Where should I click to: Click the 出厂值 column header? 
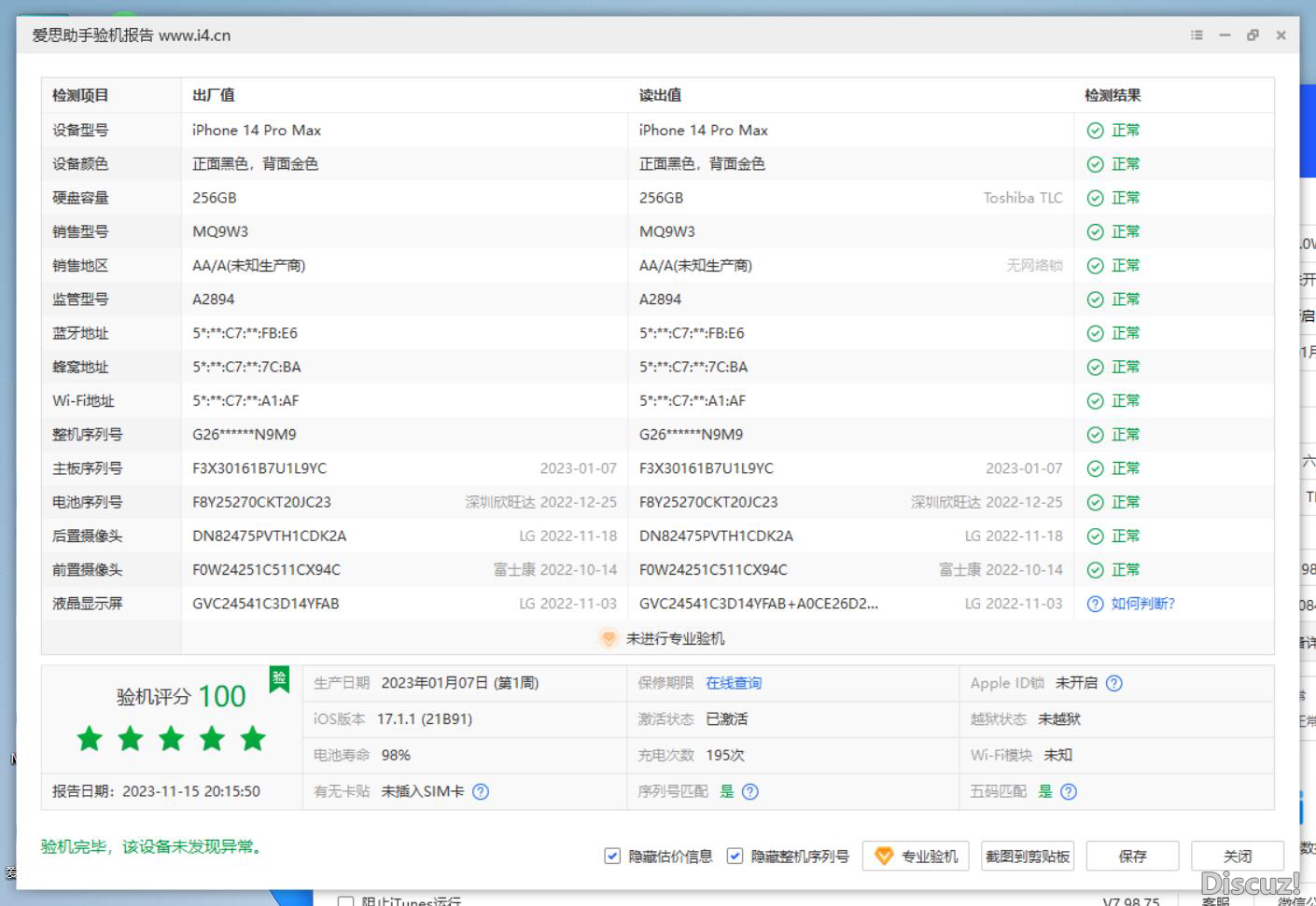[214, 95]
